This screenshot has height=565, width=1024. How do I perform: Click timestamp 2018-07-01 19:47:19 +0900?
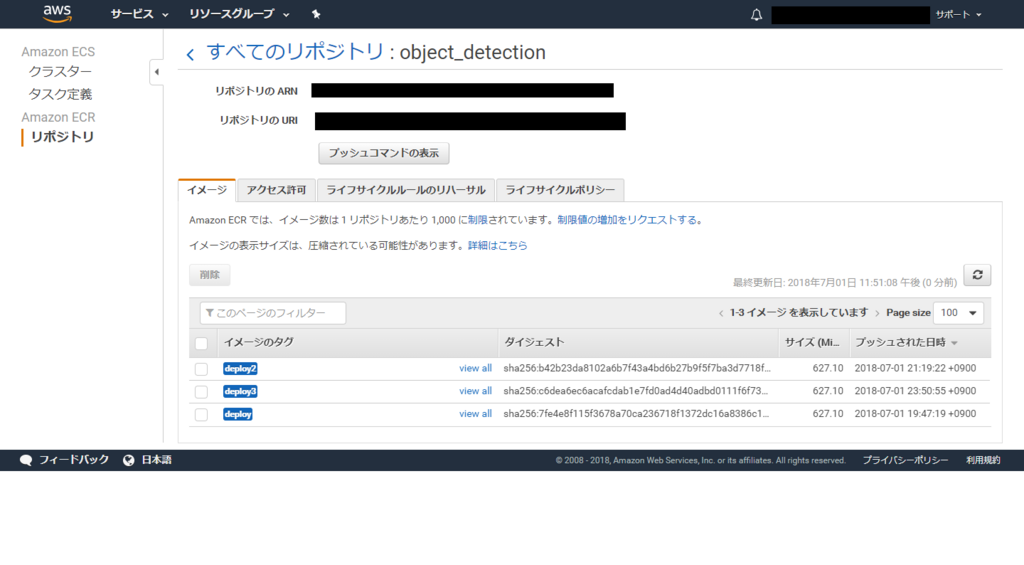coord(915,414)
